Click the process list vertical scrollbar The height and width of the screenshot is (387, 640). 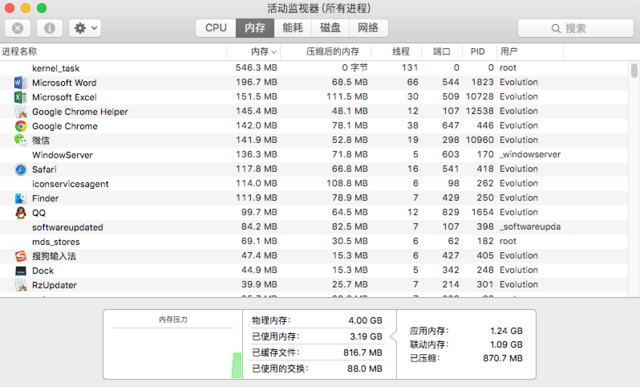tap(634, 179)
